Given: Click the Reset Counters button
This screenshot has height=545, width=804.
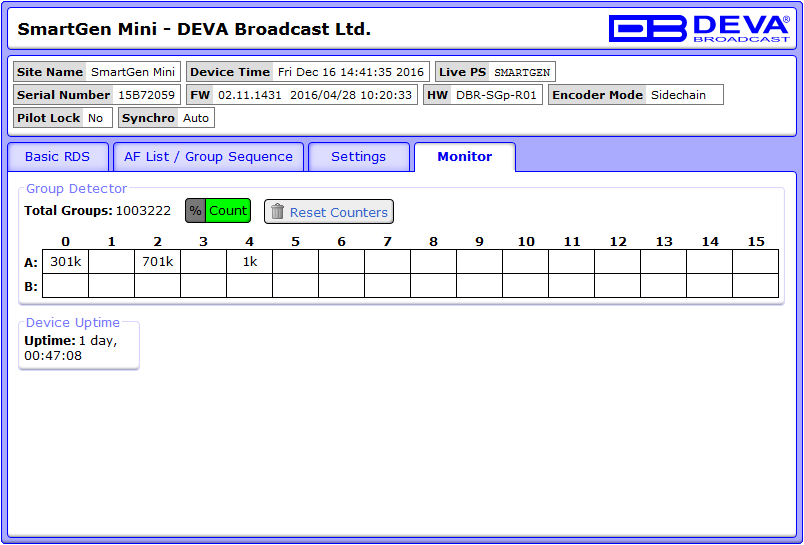Looking at the screenshot, I should (329, 212).
